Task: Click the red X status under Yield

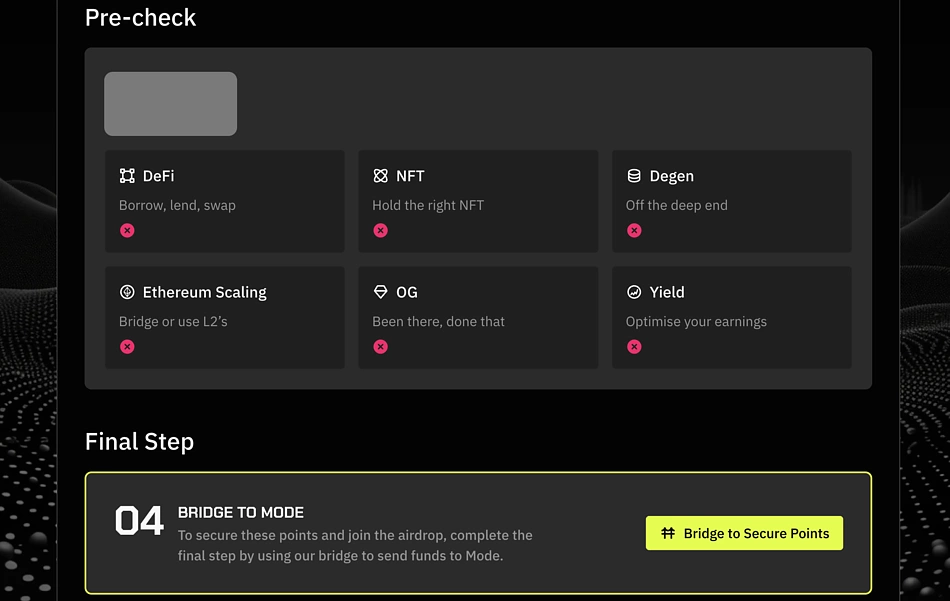Action: (x=634, y=347)
